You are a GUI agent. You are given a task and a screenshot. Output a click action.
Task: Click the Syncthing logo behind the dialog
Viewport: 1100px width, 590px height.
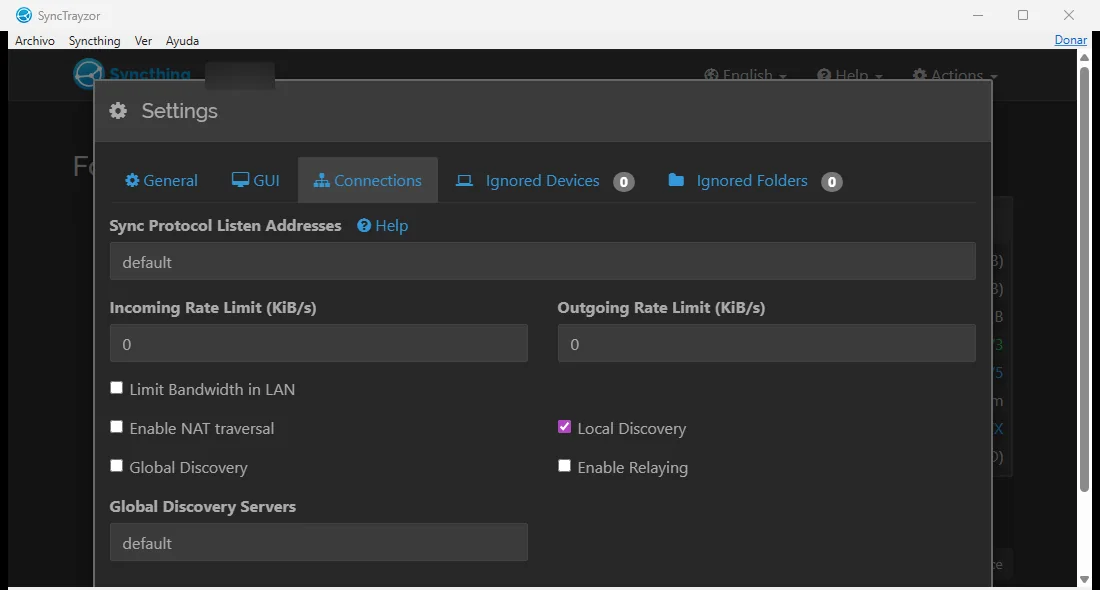click(88, 74)
